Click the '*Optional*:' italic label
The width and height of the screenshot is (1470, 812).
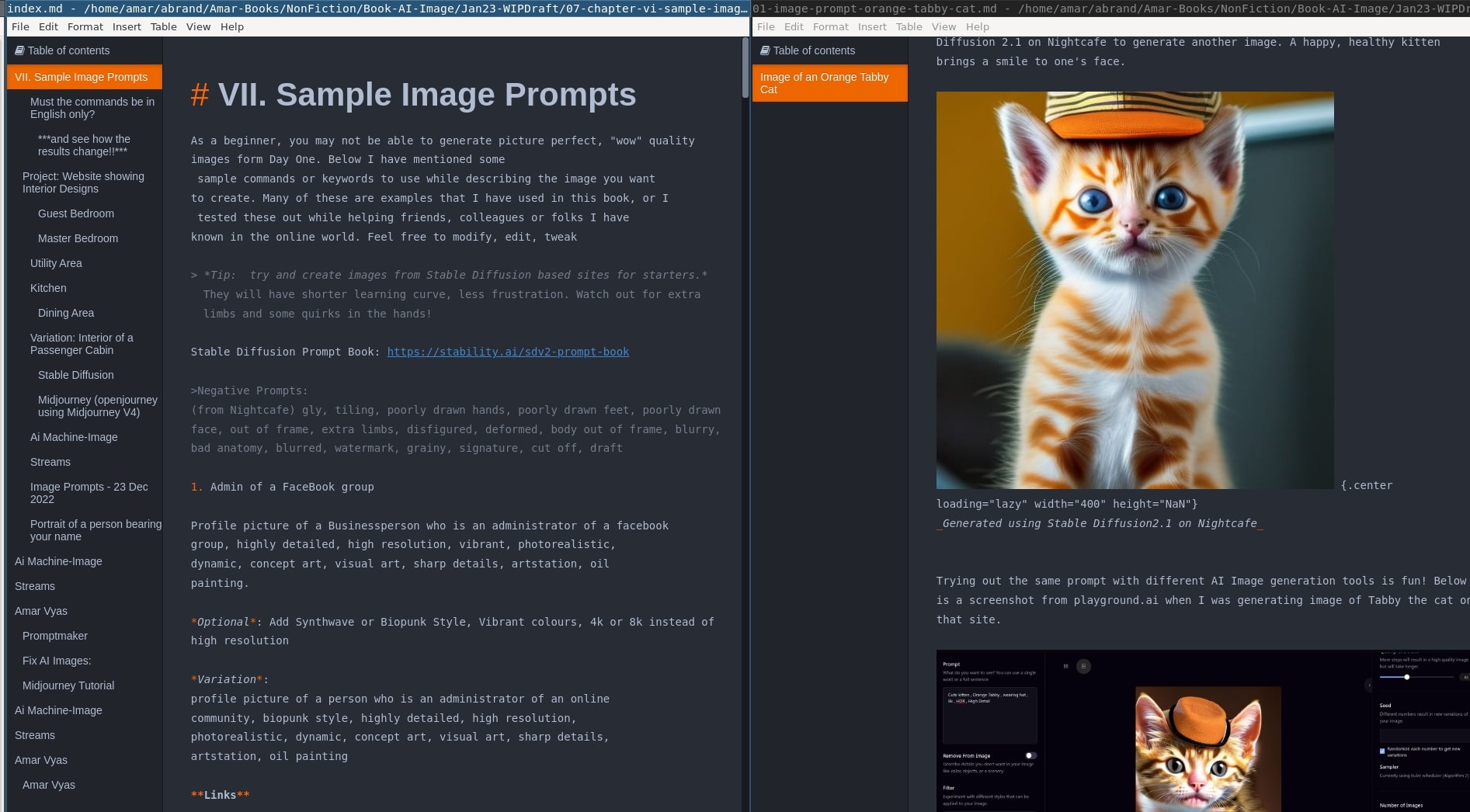[x=227, y=622]
